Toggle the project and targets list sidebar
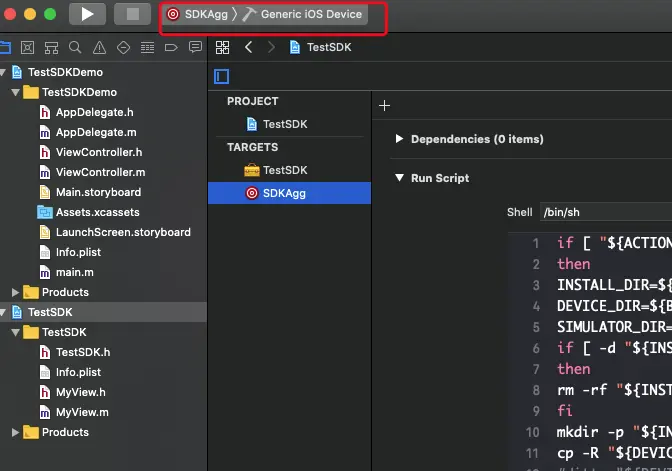Image resolution: width=672 pixels, height=471 pixels. point(222,77)
